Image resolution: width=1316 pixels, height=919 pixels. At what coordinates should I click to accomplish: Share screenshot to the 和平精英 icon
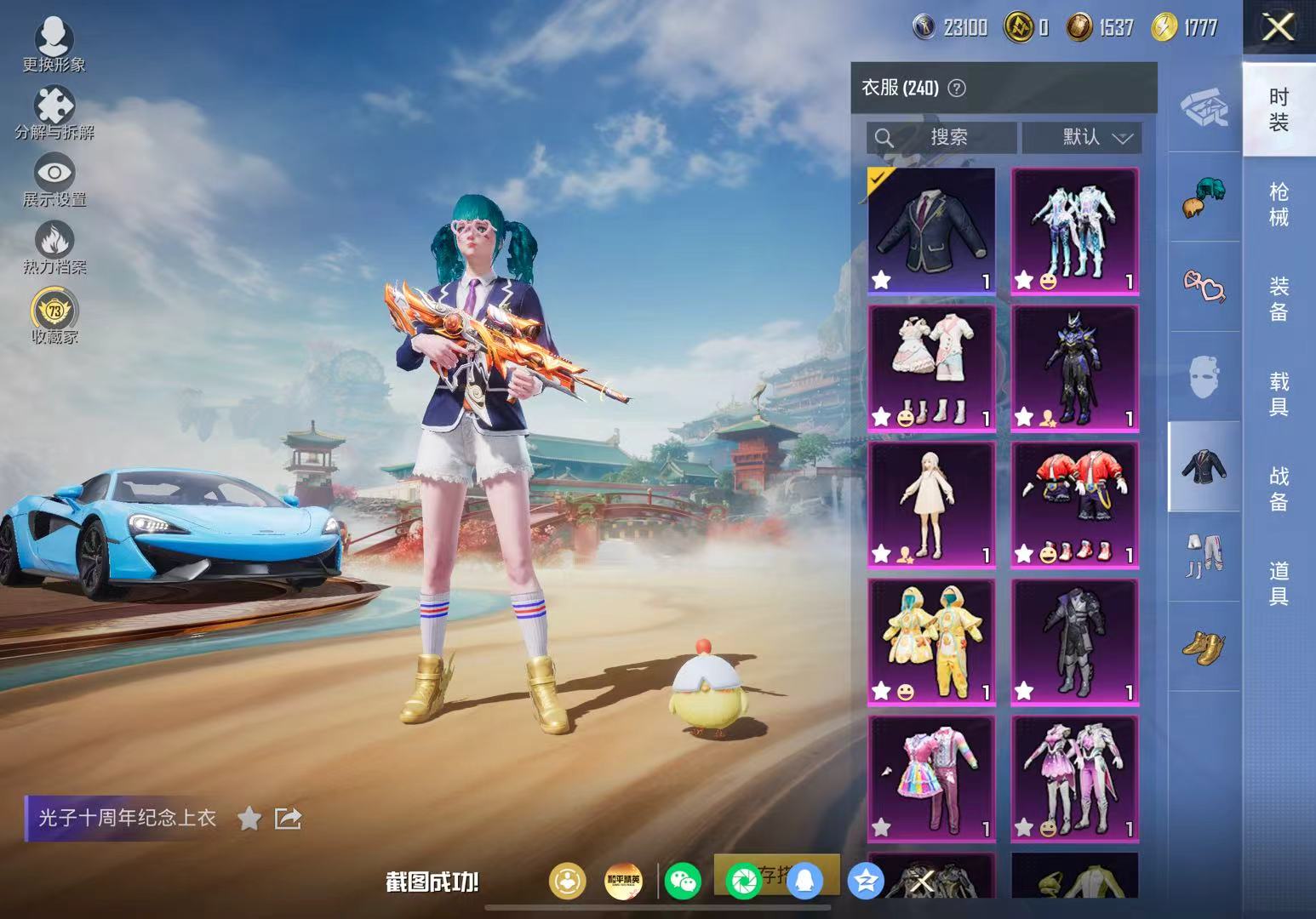623,882
